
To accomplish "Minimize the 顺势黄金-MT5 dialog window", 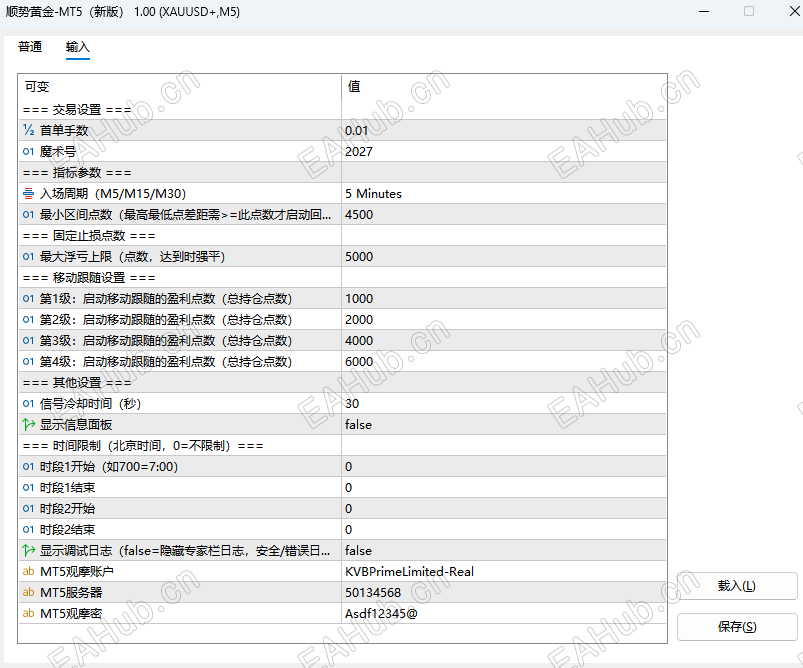I will tap(704, 11).
